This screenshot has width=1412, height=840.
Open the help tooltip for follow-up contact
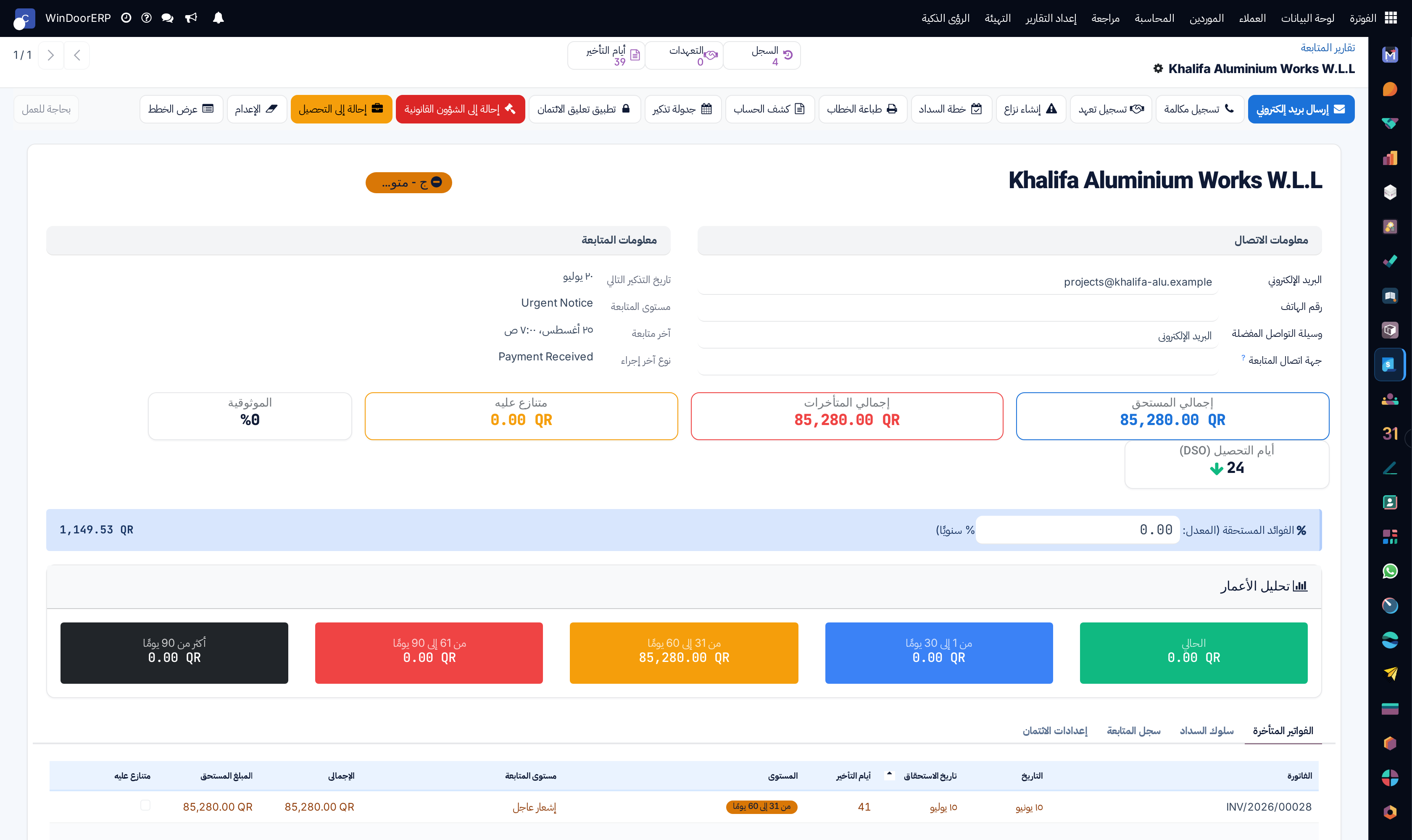coord(1243,358)
